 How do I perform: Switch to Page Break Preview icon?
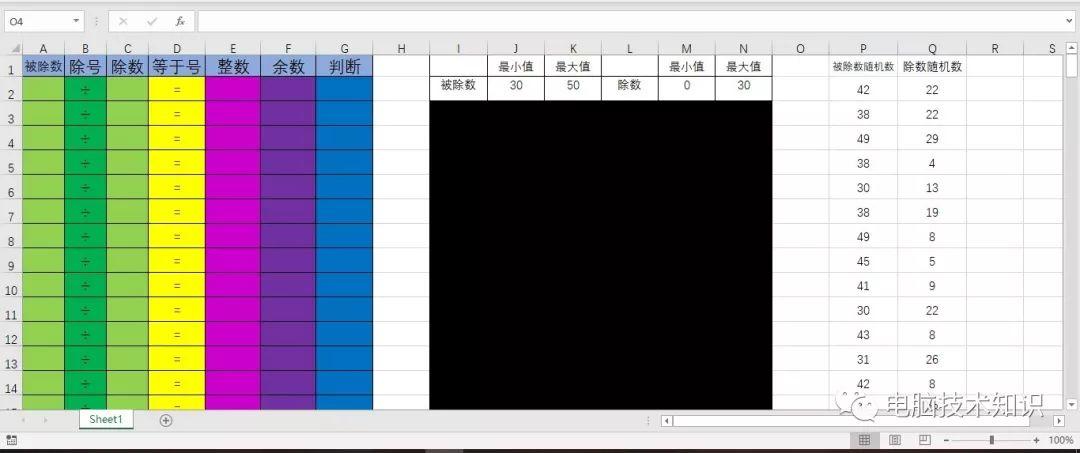pyautogui.click(x=925, y=440)
